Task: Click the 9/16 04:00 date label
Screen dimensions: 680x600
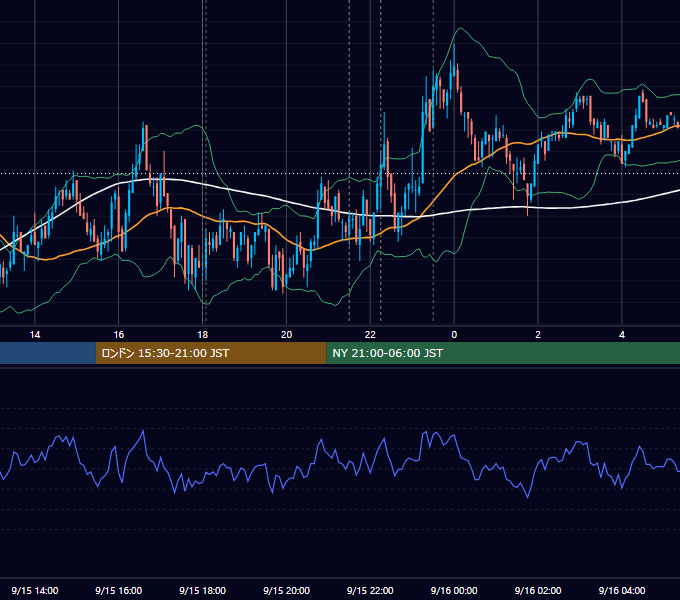Action: (x=622, y=590)
